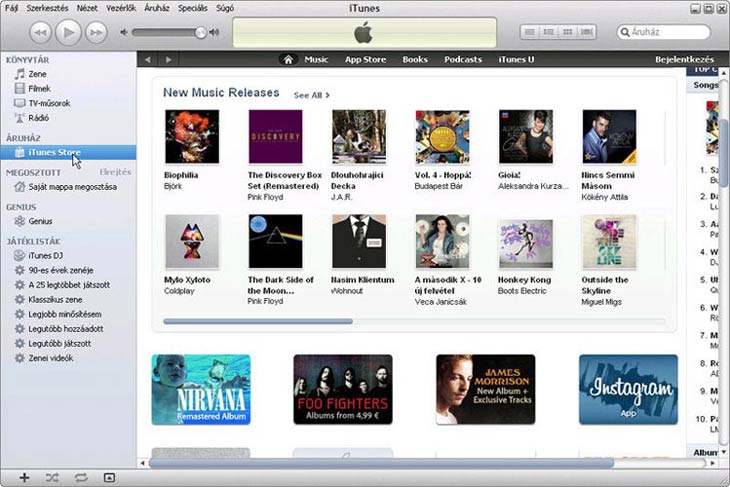Open the Szerkesztés menu
The width and height of the screenshot is (730, 487).
pos(47,8)
